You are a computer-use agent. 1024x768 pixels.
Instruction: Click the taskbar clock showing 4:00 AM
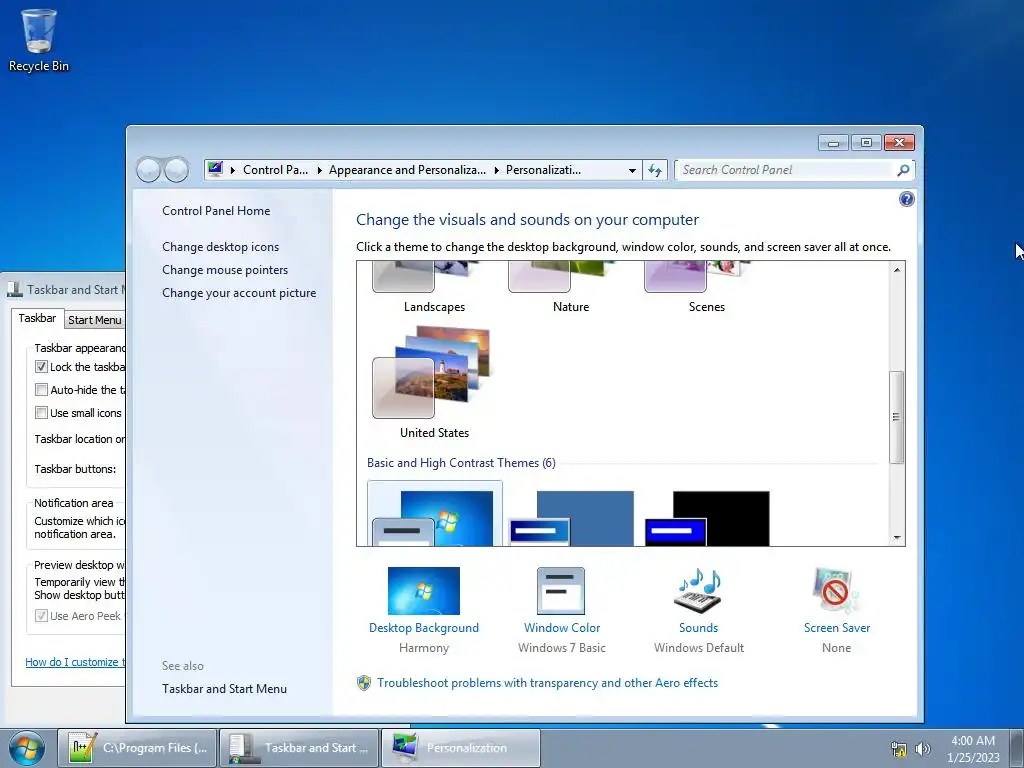[x=973, y=749]
